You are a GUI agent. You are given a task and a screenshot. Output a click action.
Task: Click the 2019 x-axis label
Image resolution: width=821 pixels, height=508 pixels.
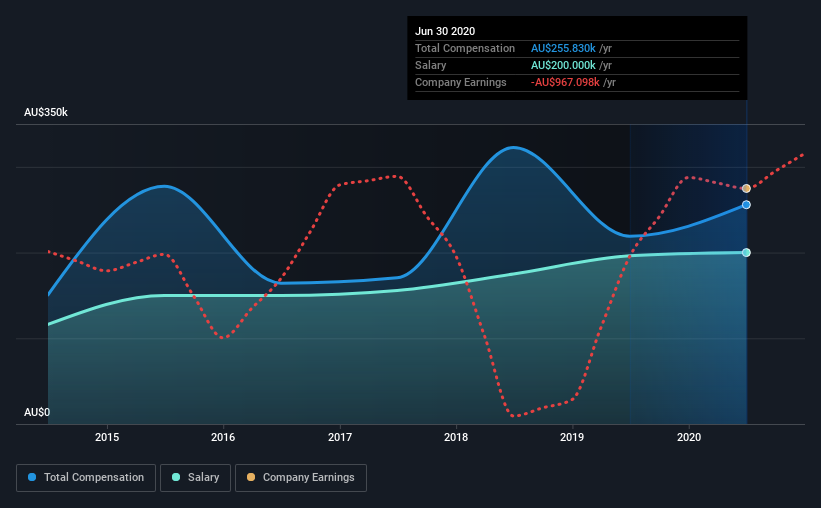tap(572, 437)
